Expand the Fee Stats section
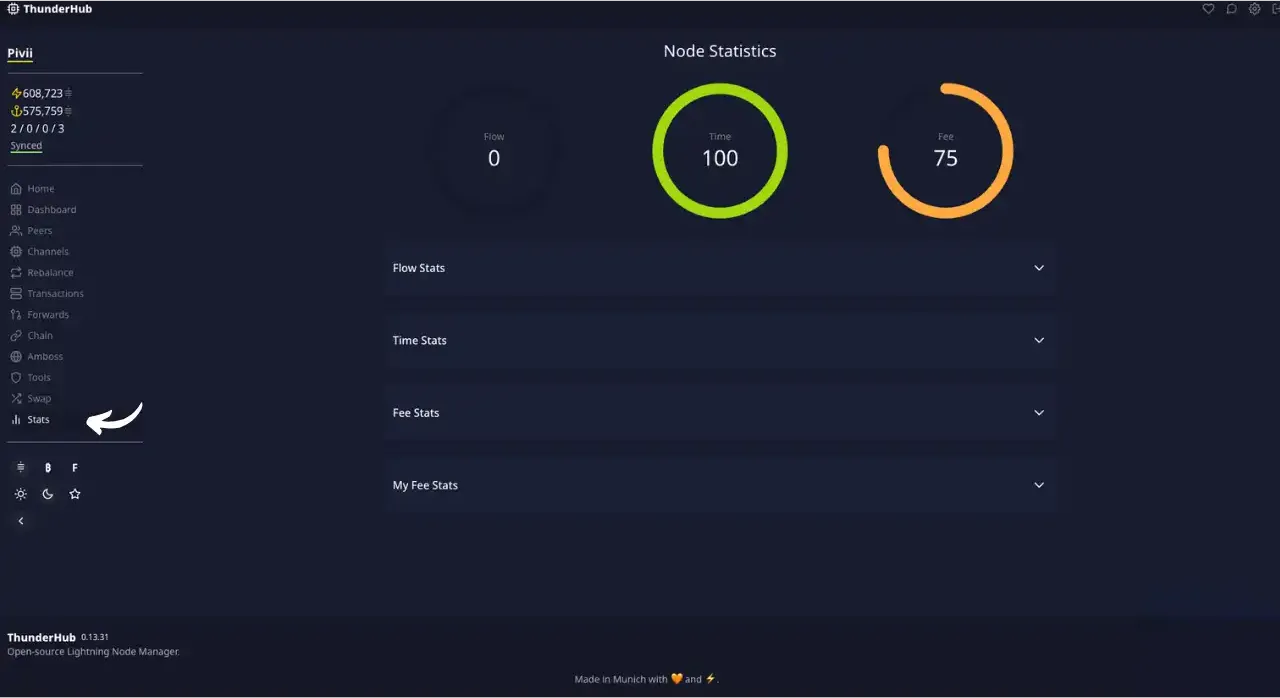Screen dimensions: 1280x698 click(720, 413)
